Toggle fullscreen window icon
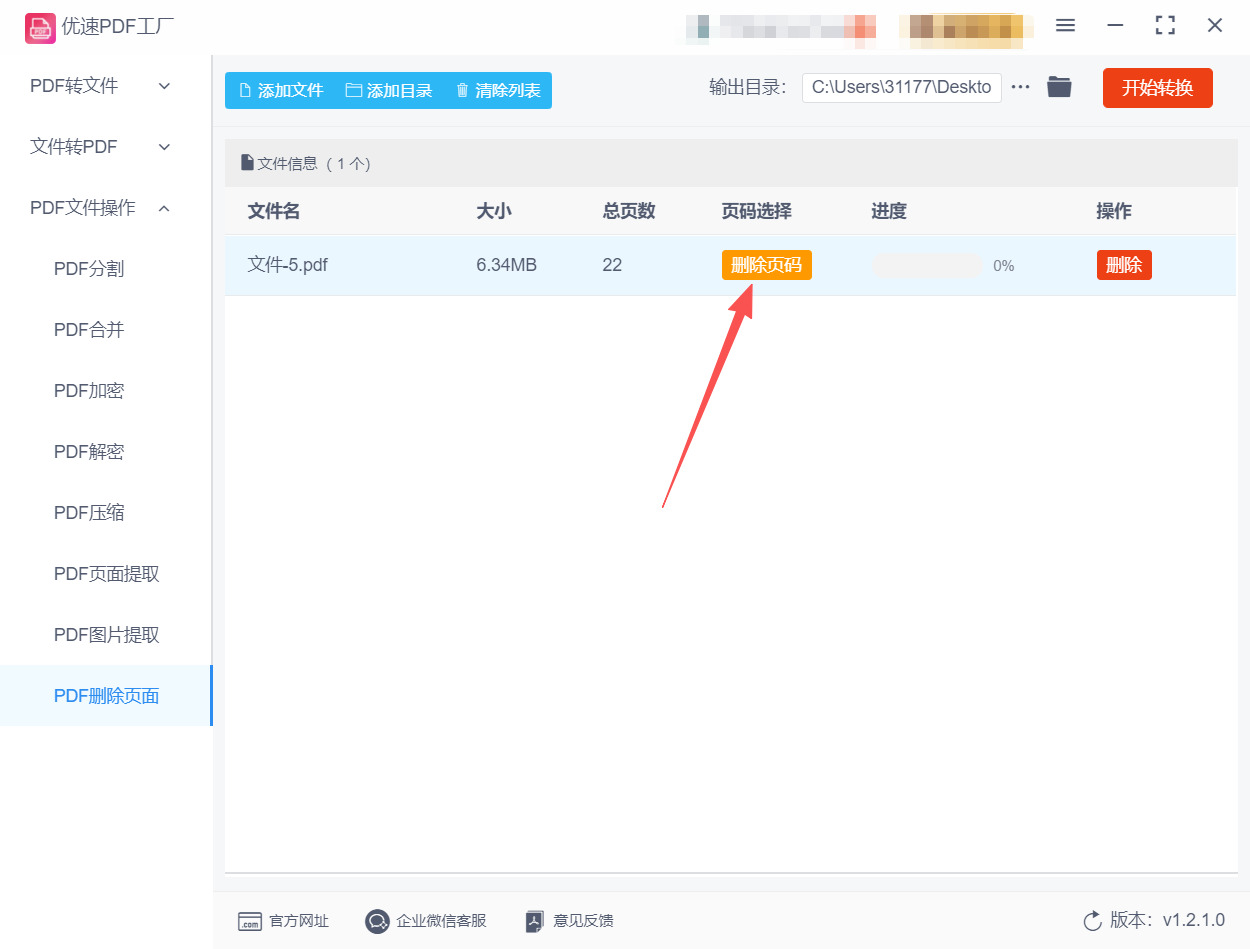Screen dimensions: 1250x949 click(1165, 26)
